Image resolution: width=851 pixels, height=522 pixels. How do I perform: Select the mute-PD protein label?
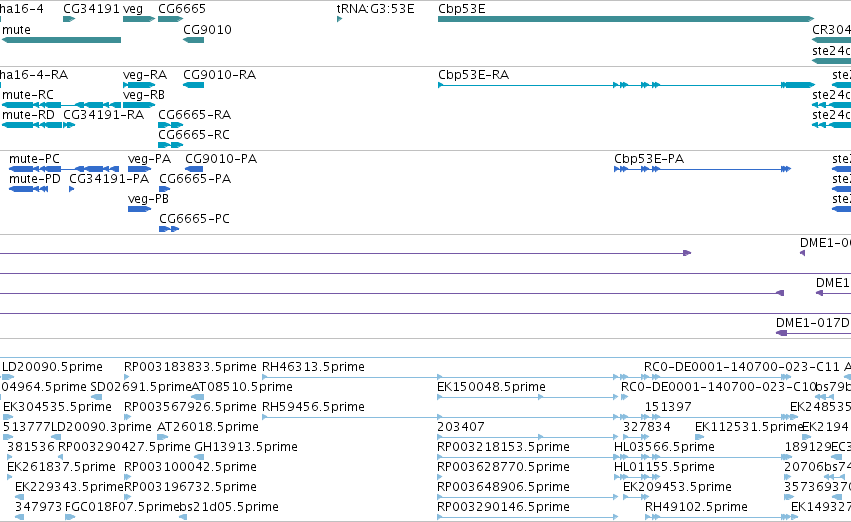click(x=35, y=179)
